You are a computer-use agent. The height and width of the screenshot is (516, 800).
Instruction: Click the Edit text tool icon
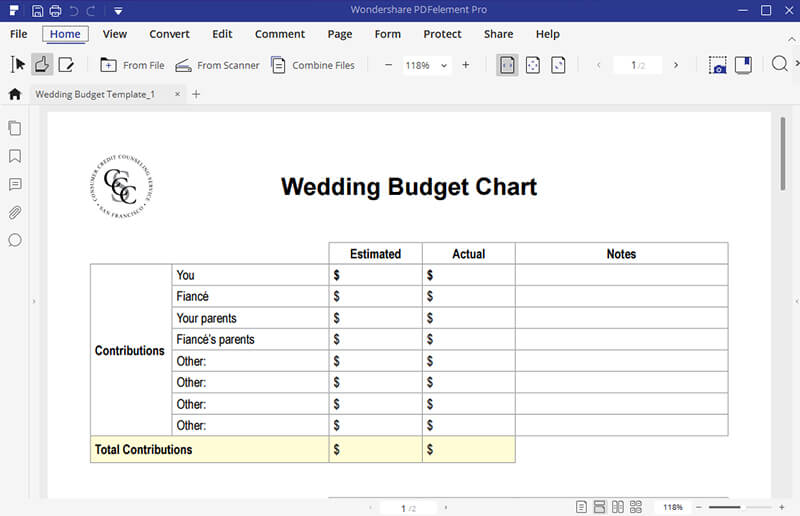pos(66,65)
